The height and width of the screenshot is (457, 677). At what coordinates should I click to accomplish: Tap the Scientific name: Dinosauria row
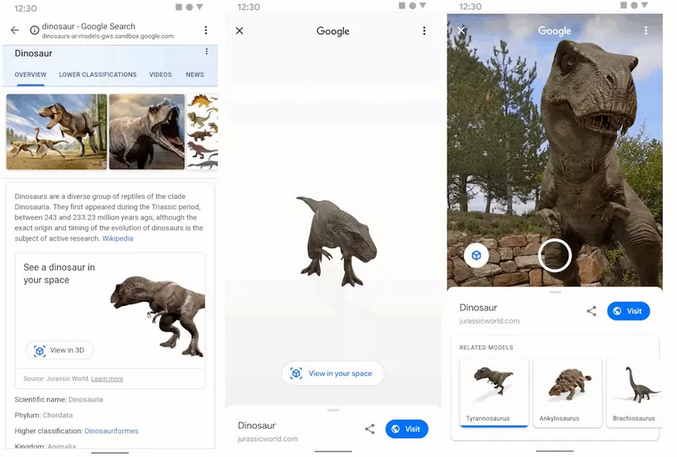point(59,400)
